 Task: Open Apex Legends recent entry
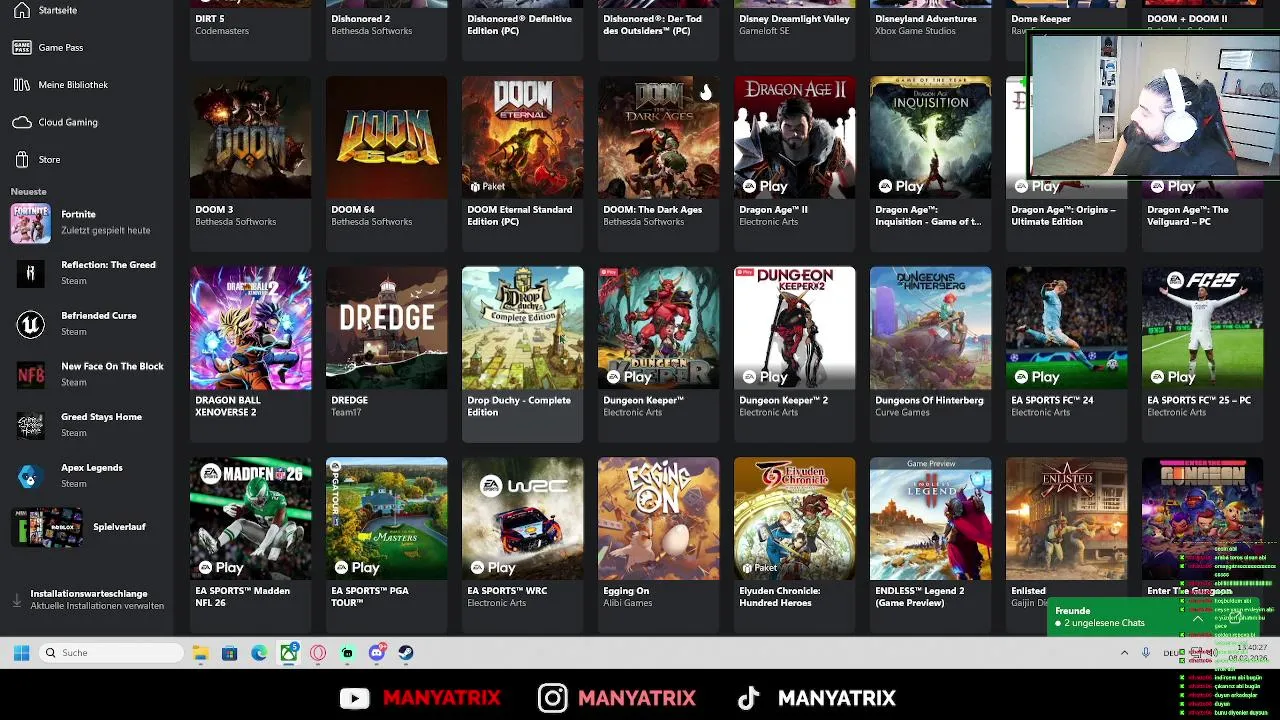click(87, 476)
